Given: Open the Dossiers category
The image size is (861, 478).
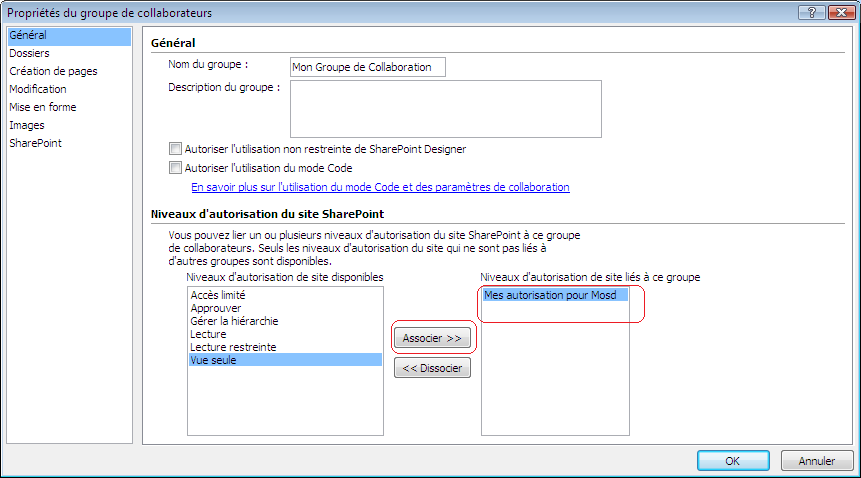Looking at the screenshot, I should pos(29,54).
